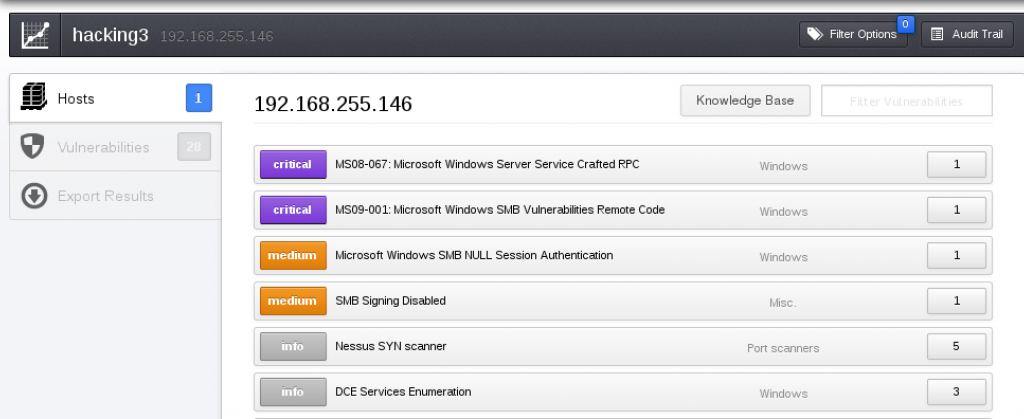Switch to the Vulnerabilities tab
The image size is (1024, 419).
point(103,147)
